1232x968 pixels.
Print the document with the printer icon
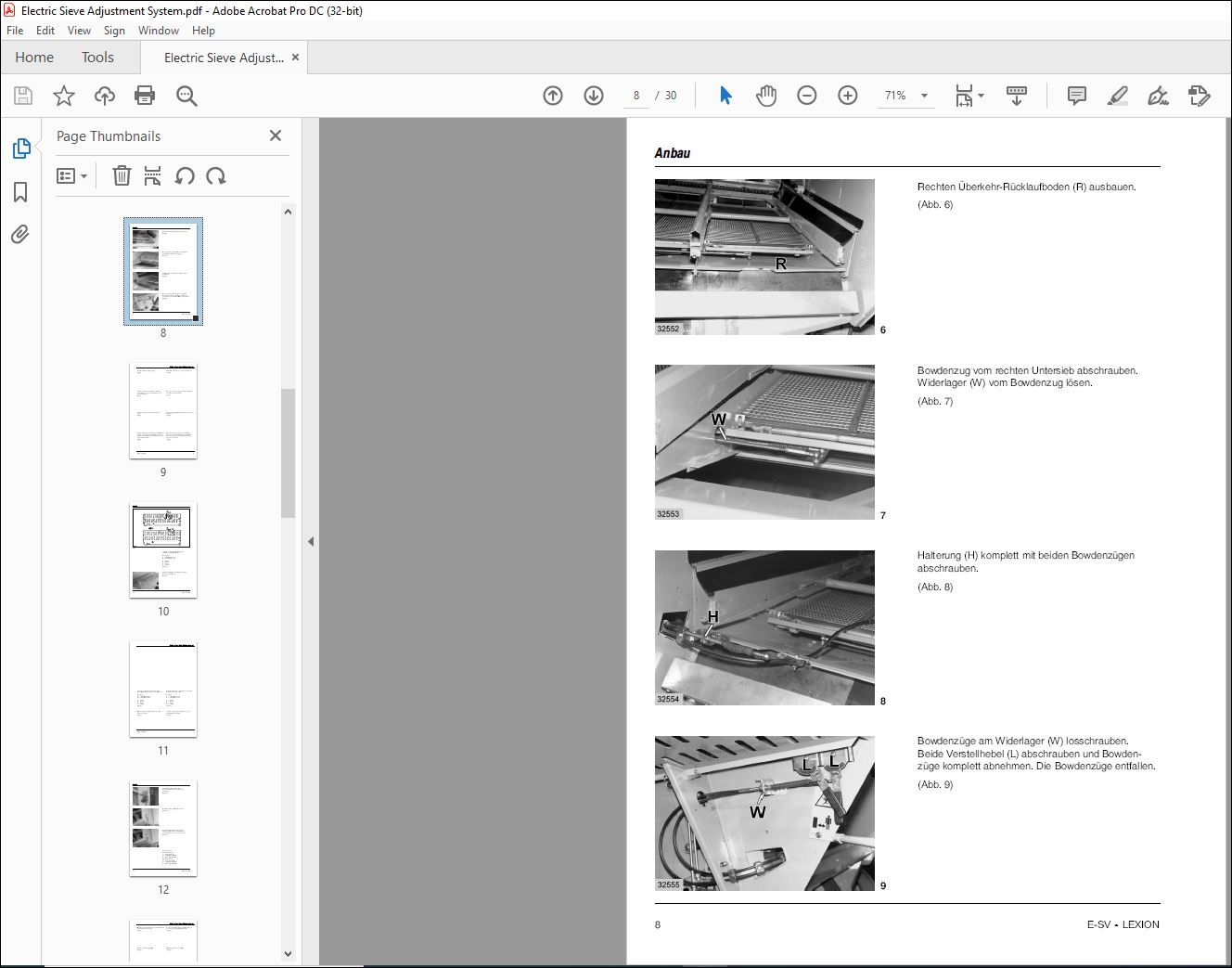click(x=145, y=96)
